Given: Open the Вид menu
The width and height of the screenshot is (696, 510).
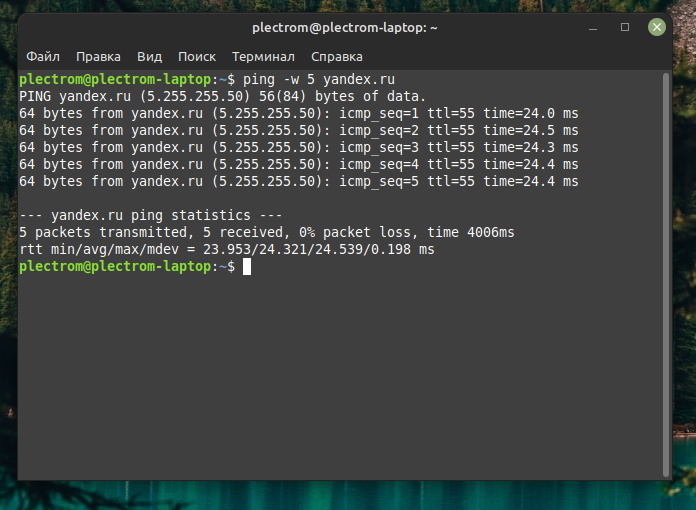Looking at the screenshot, I should 149,57.
